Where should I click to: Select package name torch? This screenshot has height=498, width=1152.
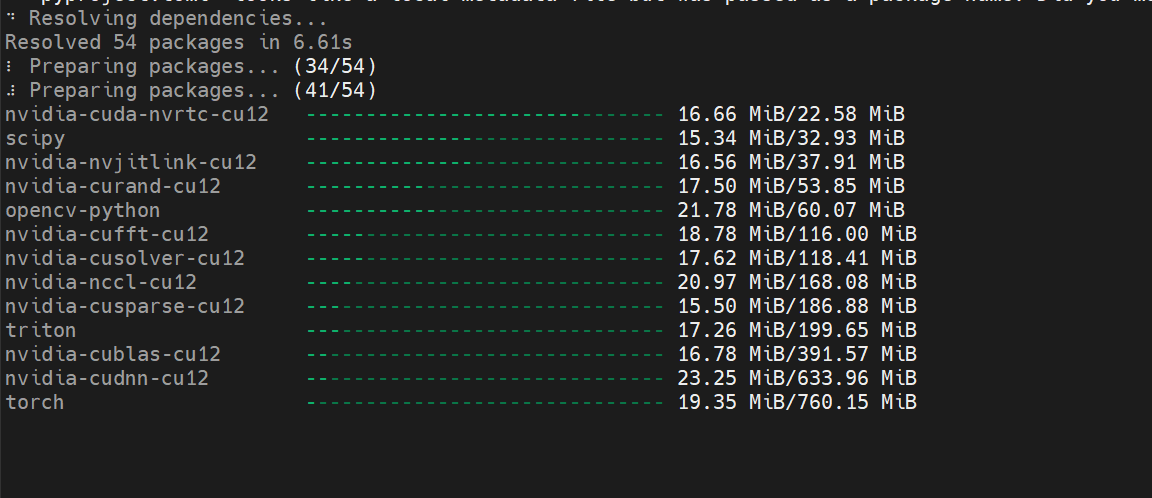click(x=35, y=403)
